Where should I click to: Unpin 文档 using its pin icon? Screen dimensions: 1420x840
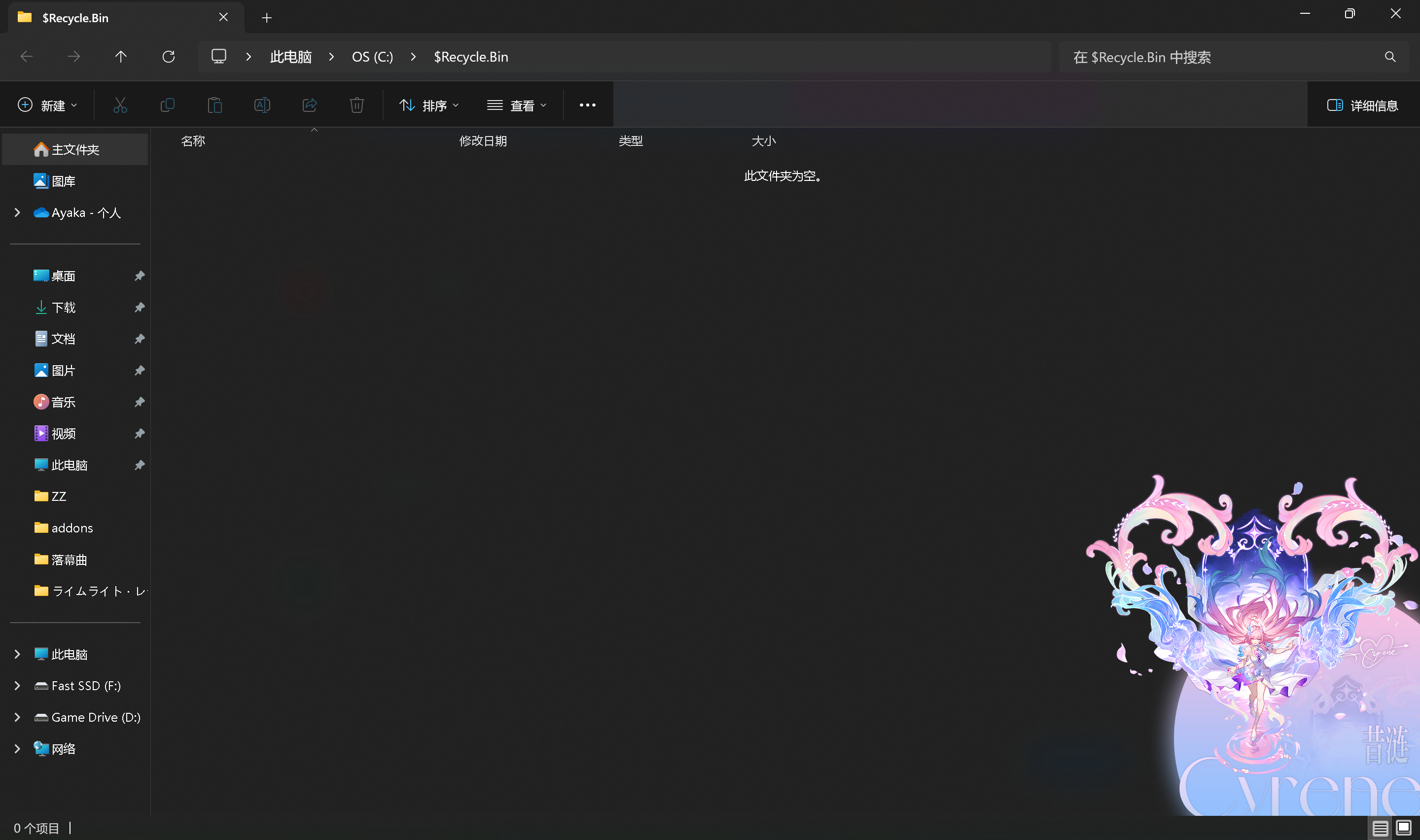(x=139, y=339)
